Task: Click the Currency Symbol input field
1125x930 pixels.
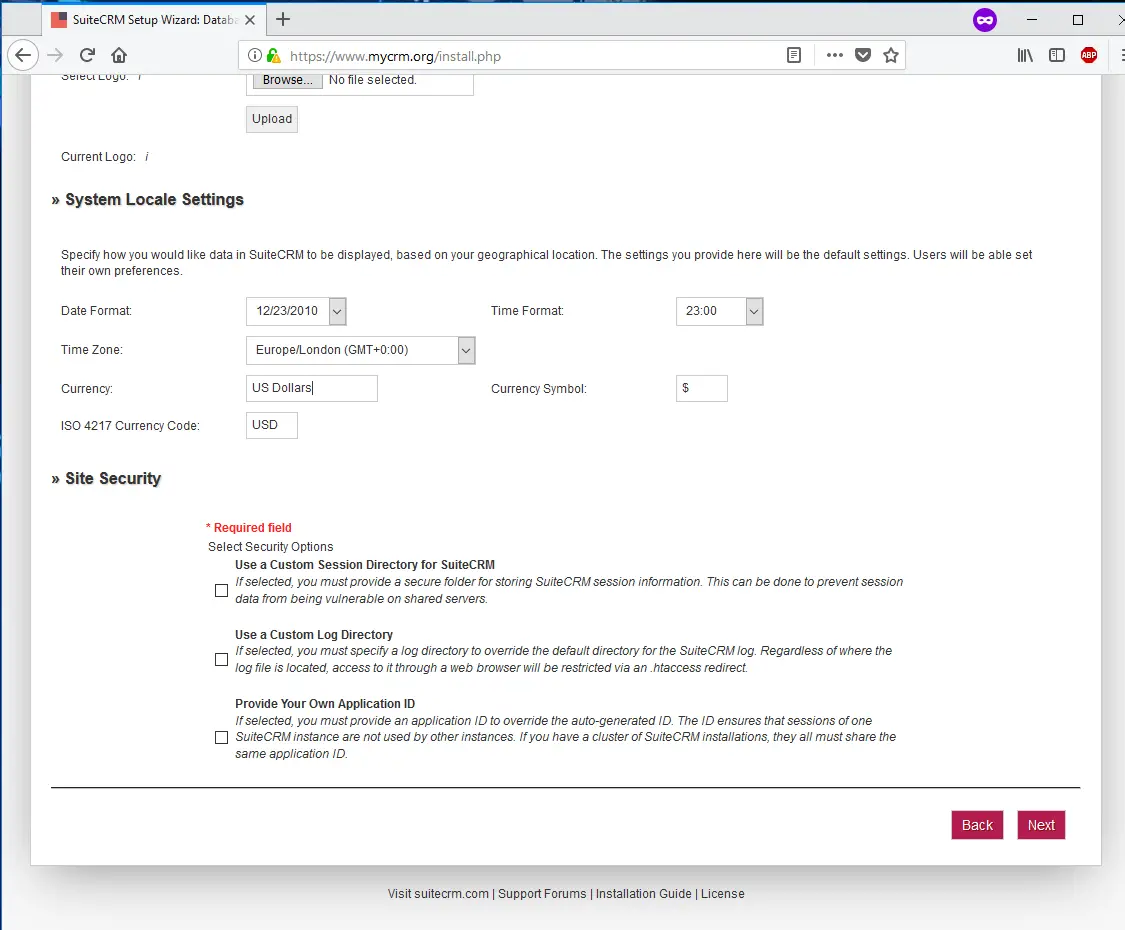Action: [x=702, y=388]
